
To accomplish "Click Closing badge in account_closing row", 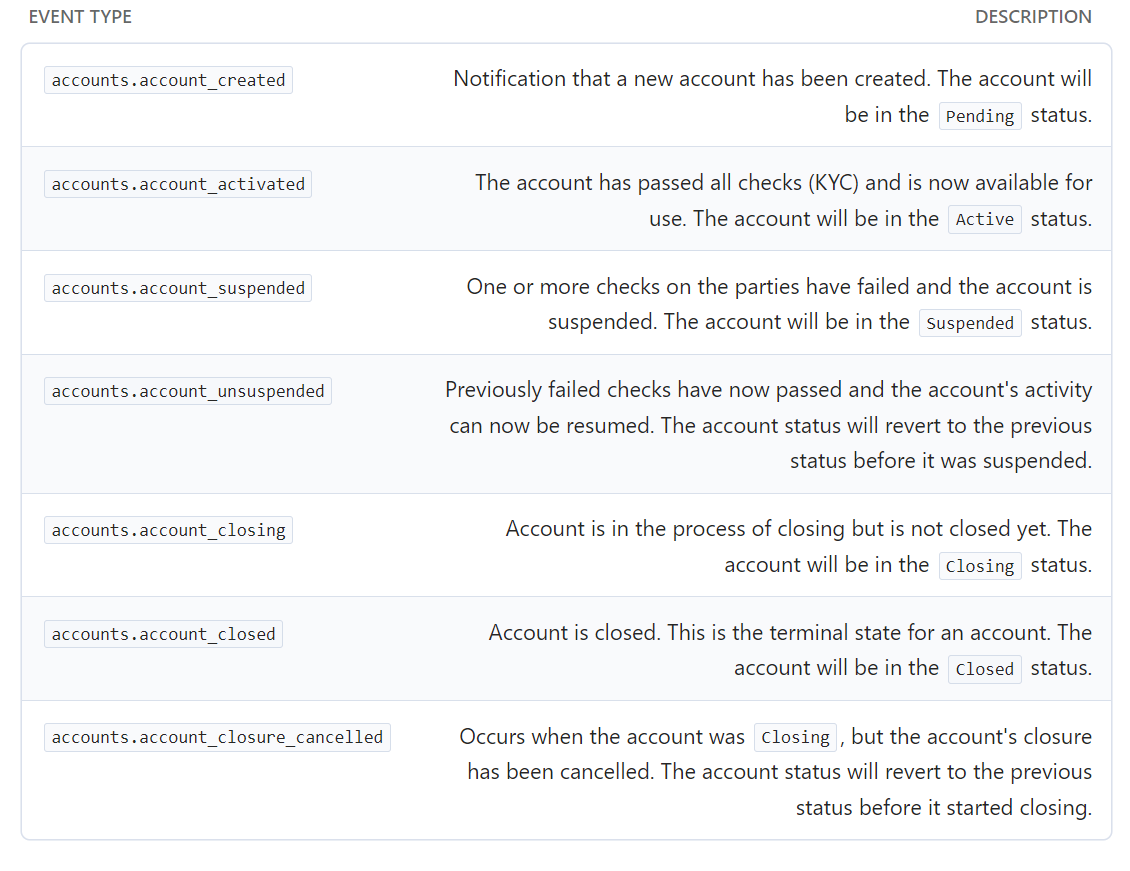I will click(980, 566).
